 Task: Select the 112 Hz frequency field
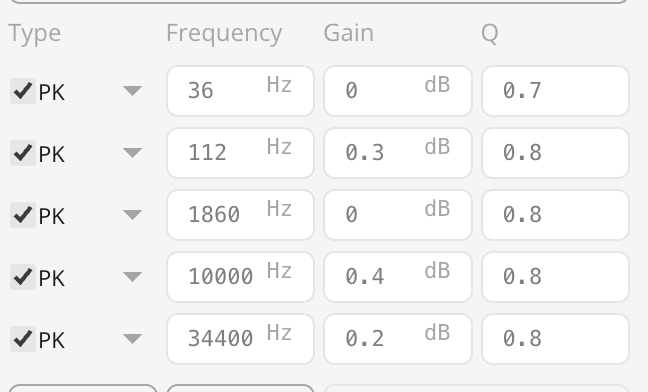(x=240, y=153)
